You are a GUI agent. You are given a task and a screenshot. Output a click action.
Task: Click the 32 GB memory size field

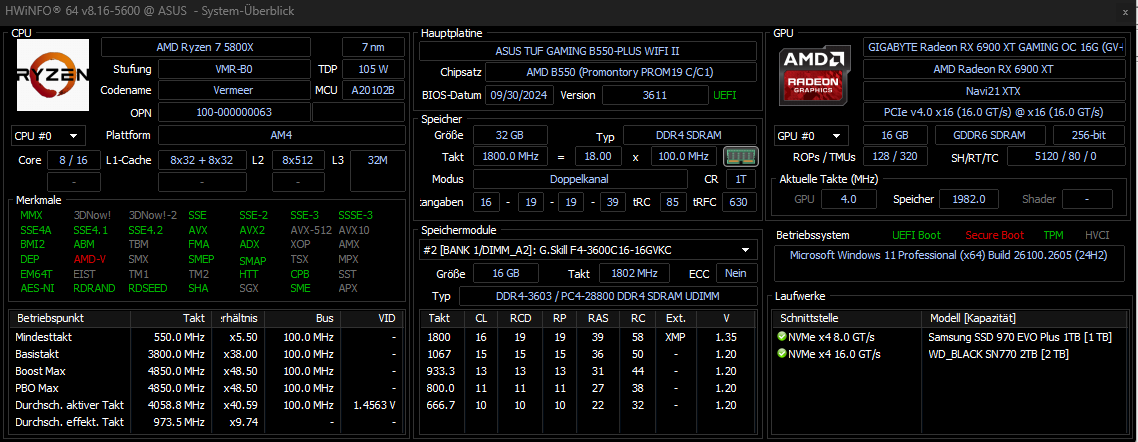pos(509,135)
